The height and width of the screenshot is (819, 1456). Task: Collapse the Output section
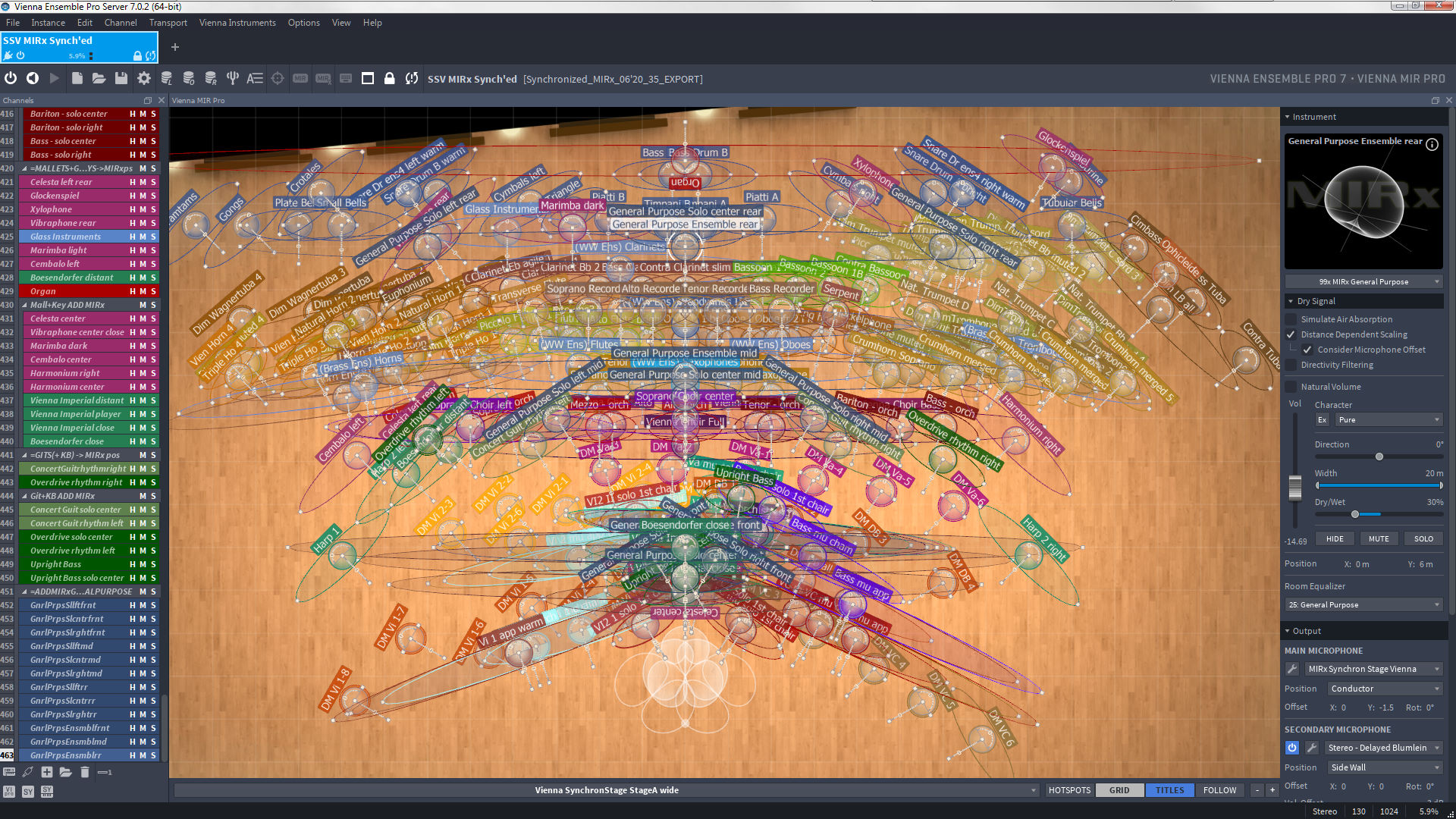coord(1287,631)
